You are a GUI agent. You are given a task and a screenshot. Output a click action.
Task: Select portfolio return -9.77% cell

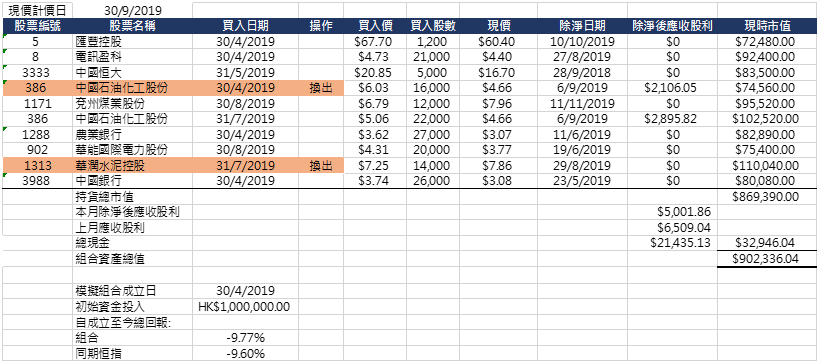tap(245, 338)
